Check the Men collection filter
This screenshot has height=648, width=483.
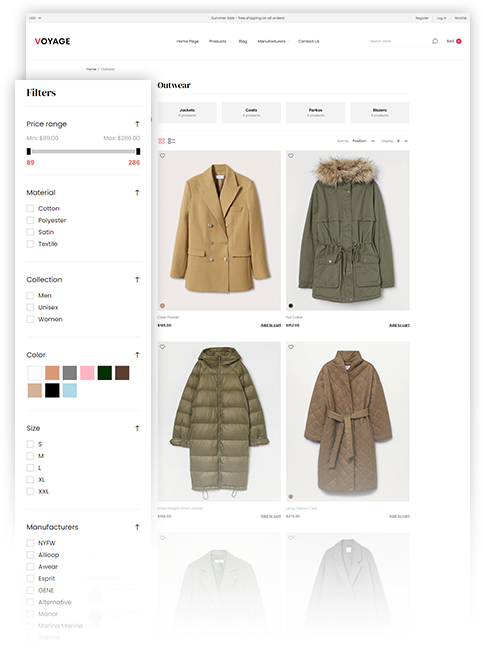click(x=30, y=295)
